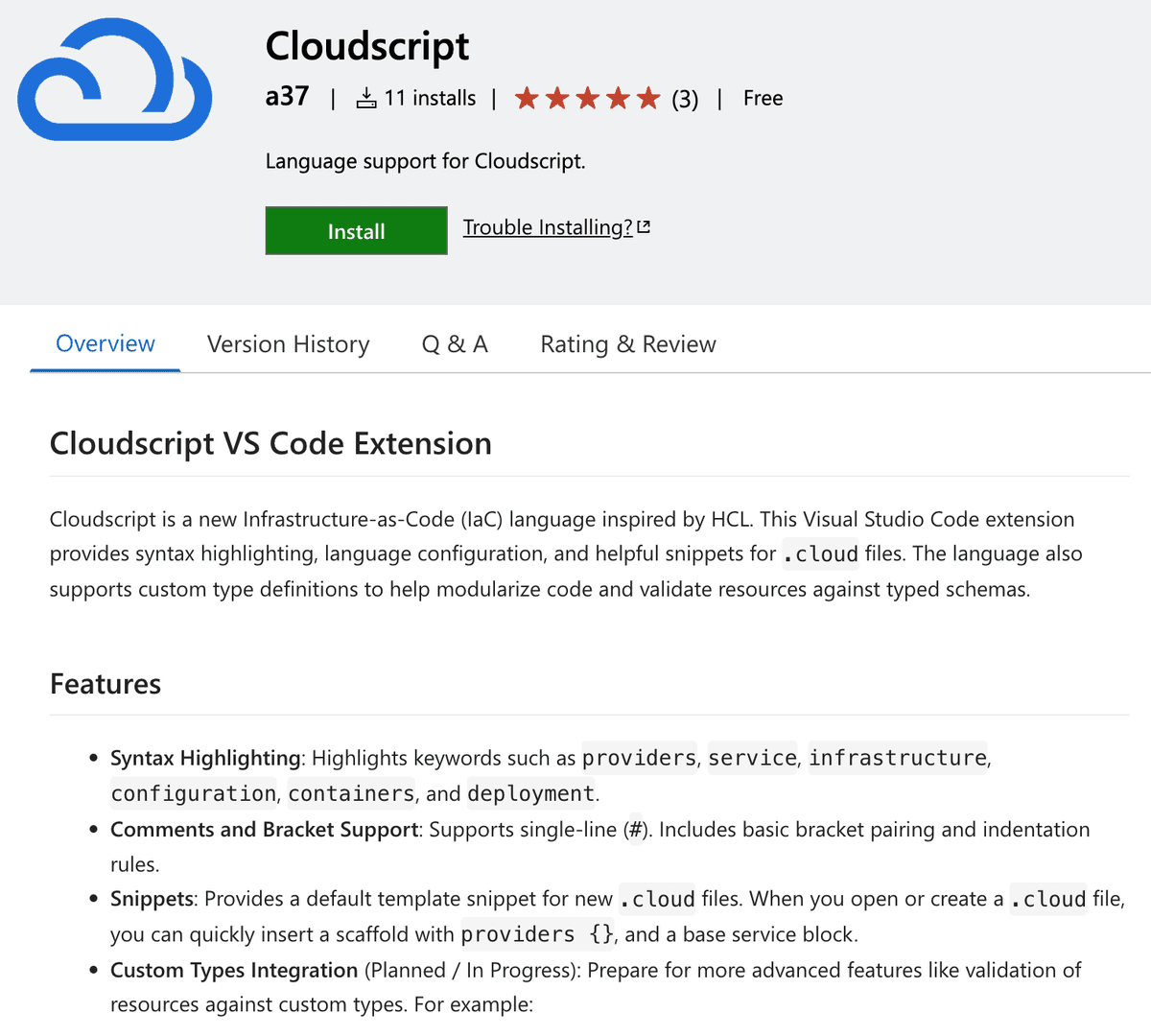
Task: Click the Free price label
Action: (763, 98)
